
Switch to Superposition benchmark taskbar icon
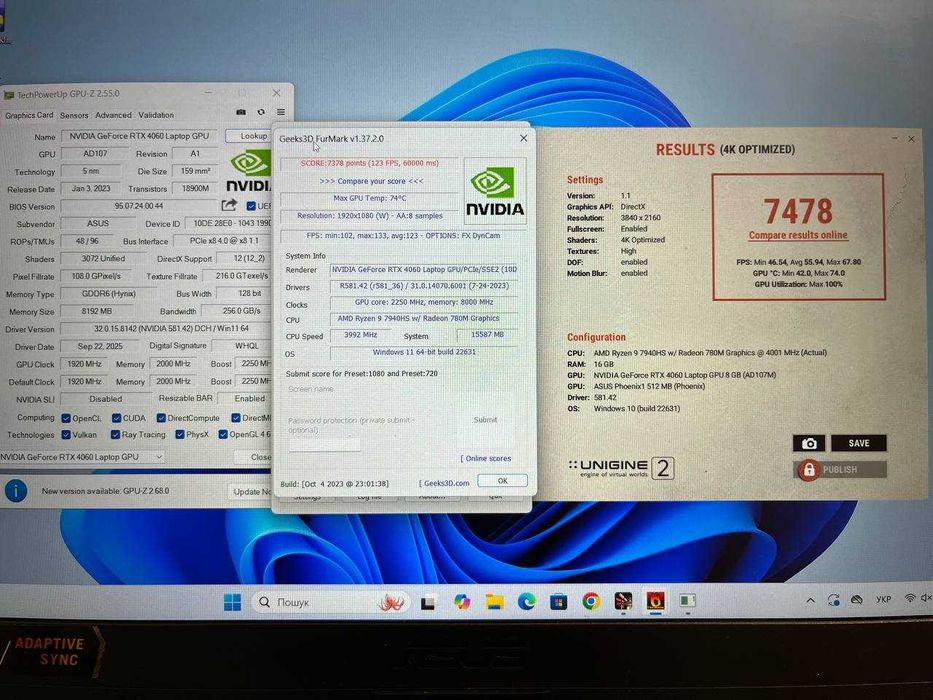(x=623, y=601)
